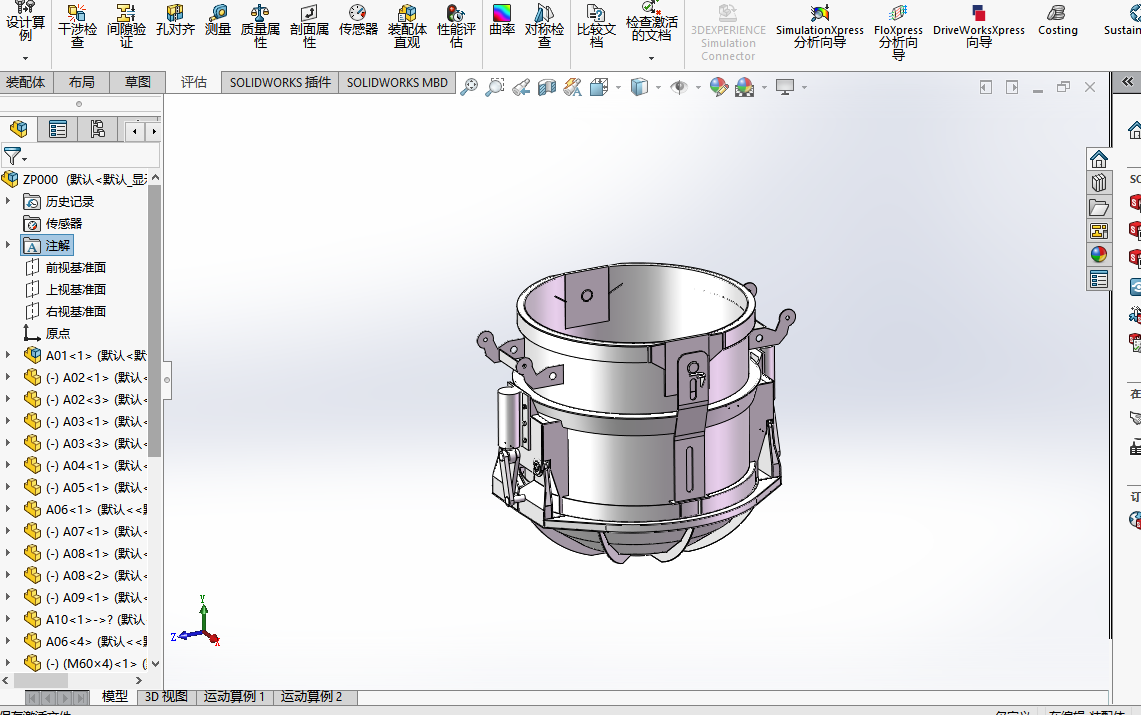
Task: Select the 原点 origin item
Action: pos(58,333)
